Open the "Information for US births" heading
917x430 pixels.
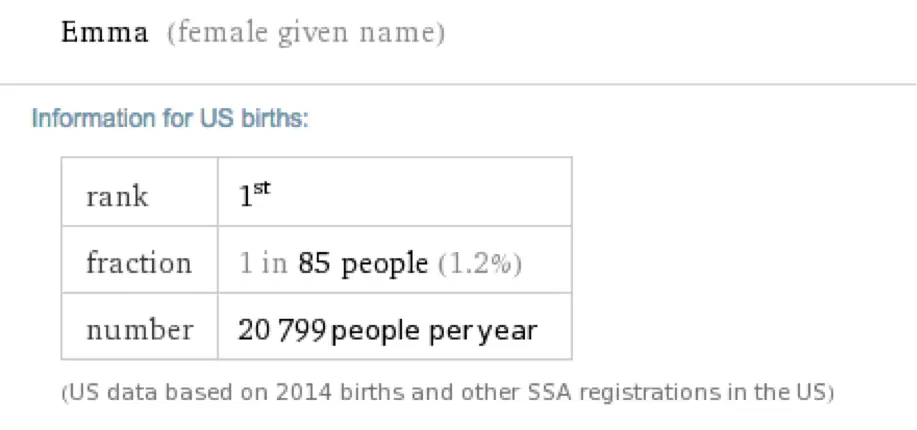[170, 119]
